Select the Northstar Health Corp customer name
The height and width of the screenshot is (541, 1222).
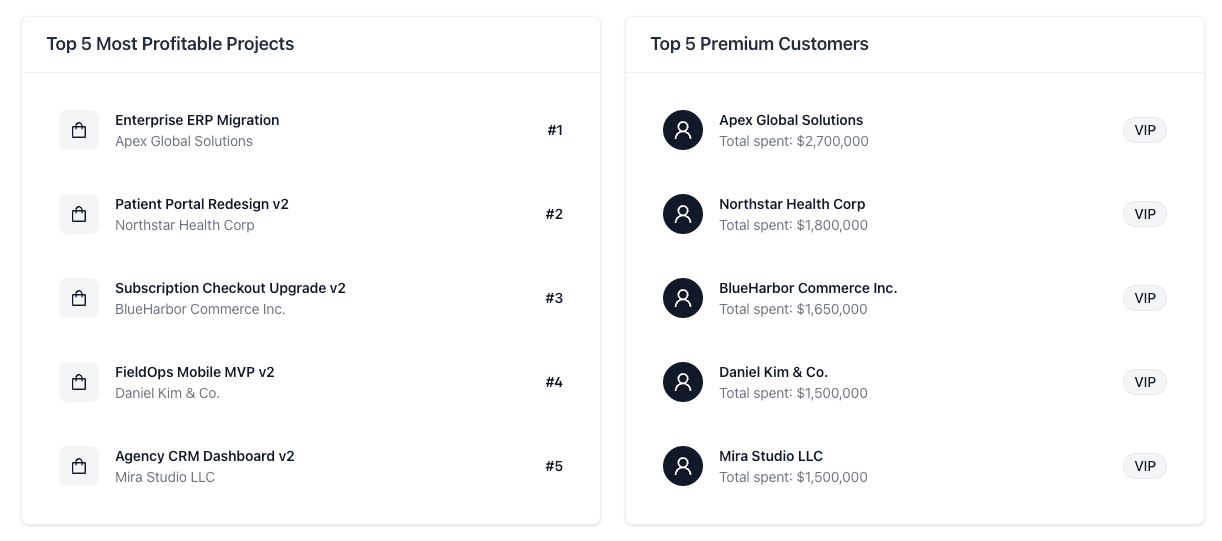click(792, 204)
